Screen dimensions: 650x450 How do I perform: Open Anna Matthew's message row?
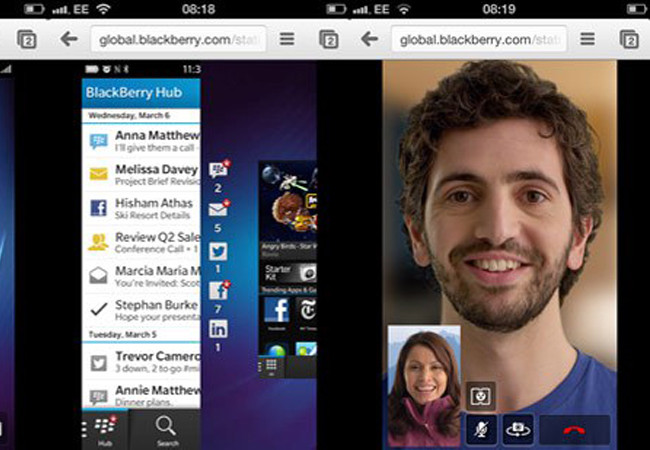pyautogui.click(x=141, y=141)
